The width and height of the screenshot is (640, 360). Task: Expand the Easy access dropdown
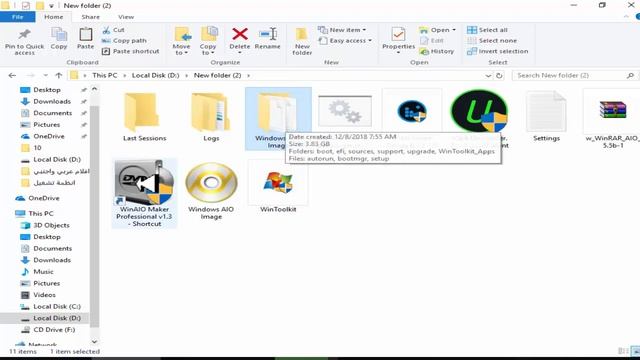[x=345, y=40]
